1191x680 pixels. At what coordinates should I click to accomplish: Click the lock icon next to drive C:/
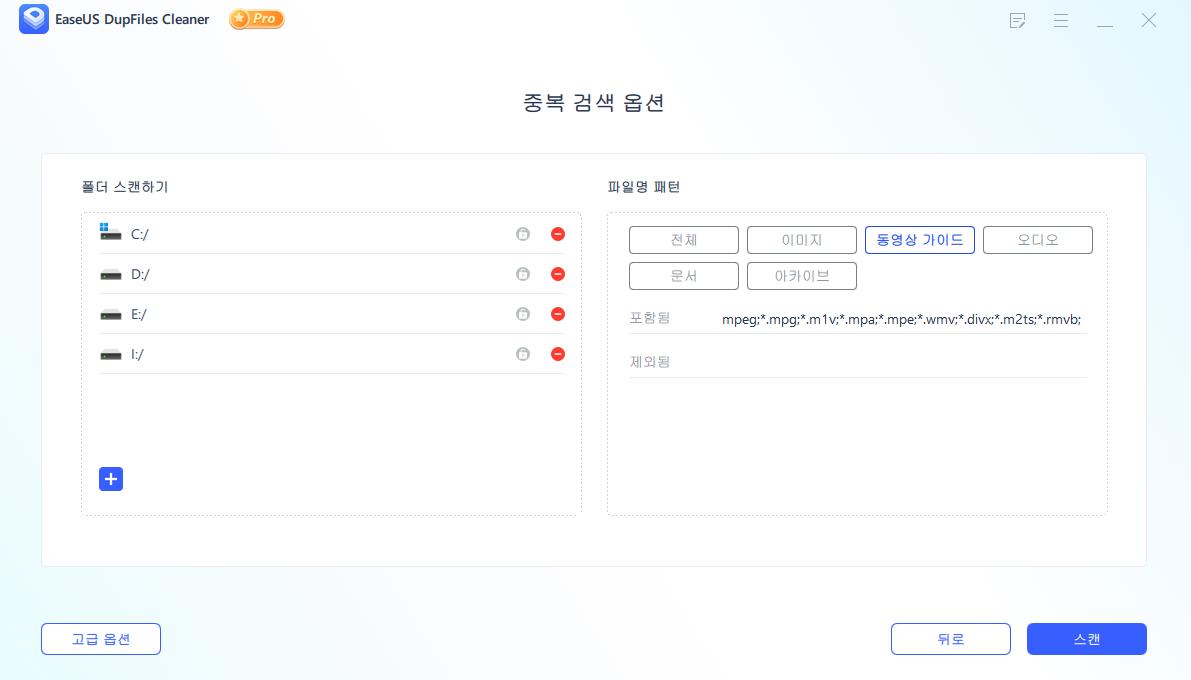[523, 233]
